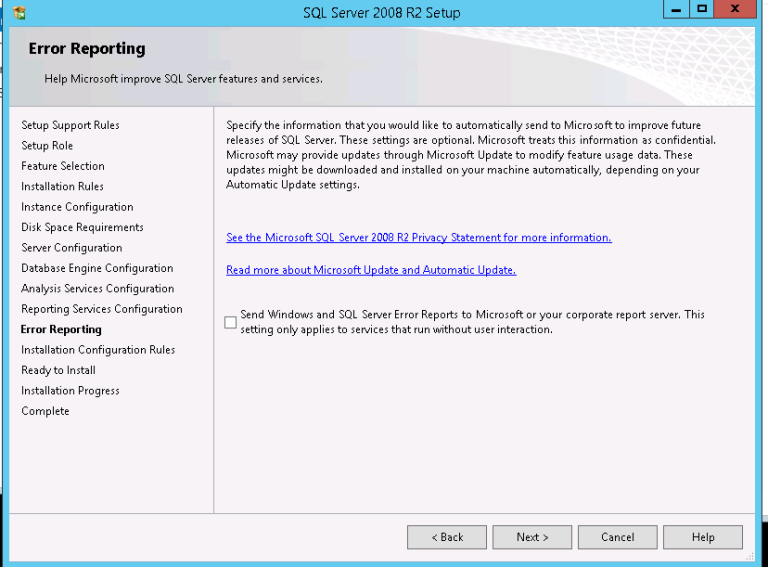
Task: Go back with the Back button
Action: [x=447, y=537]
